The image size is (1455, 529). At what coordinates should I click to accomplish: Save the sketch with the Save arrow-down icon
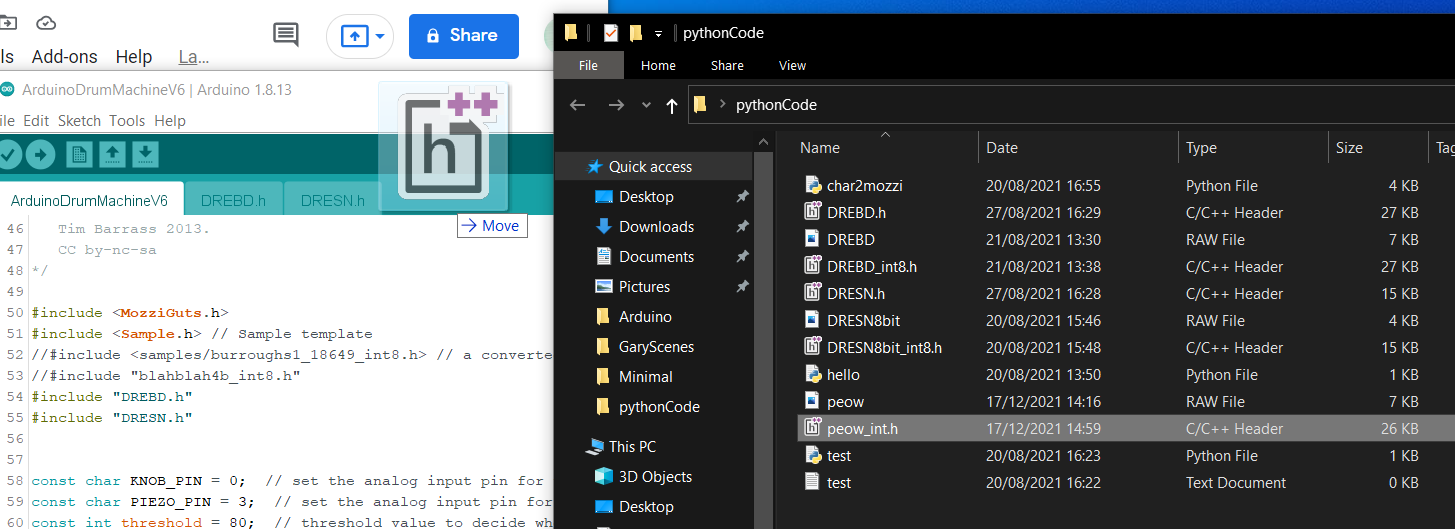click(x=145, y=154)
